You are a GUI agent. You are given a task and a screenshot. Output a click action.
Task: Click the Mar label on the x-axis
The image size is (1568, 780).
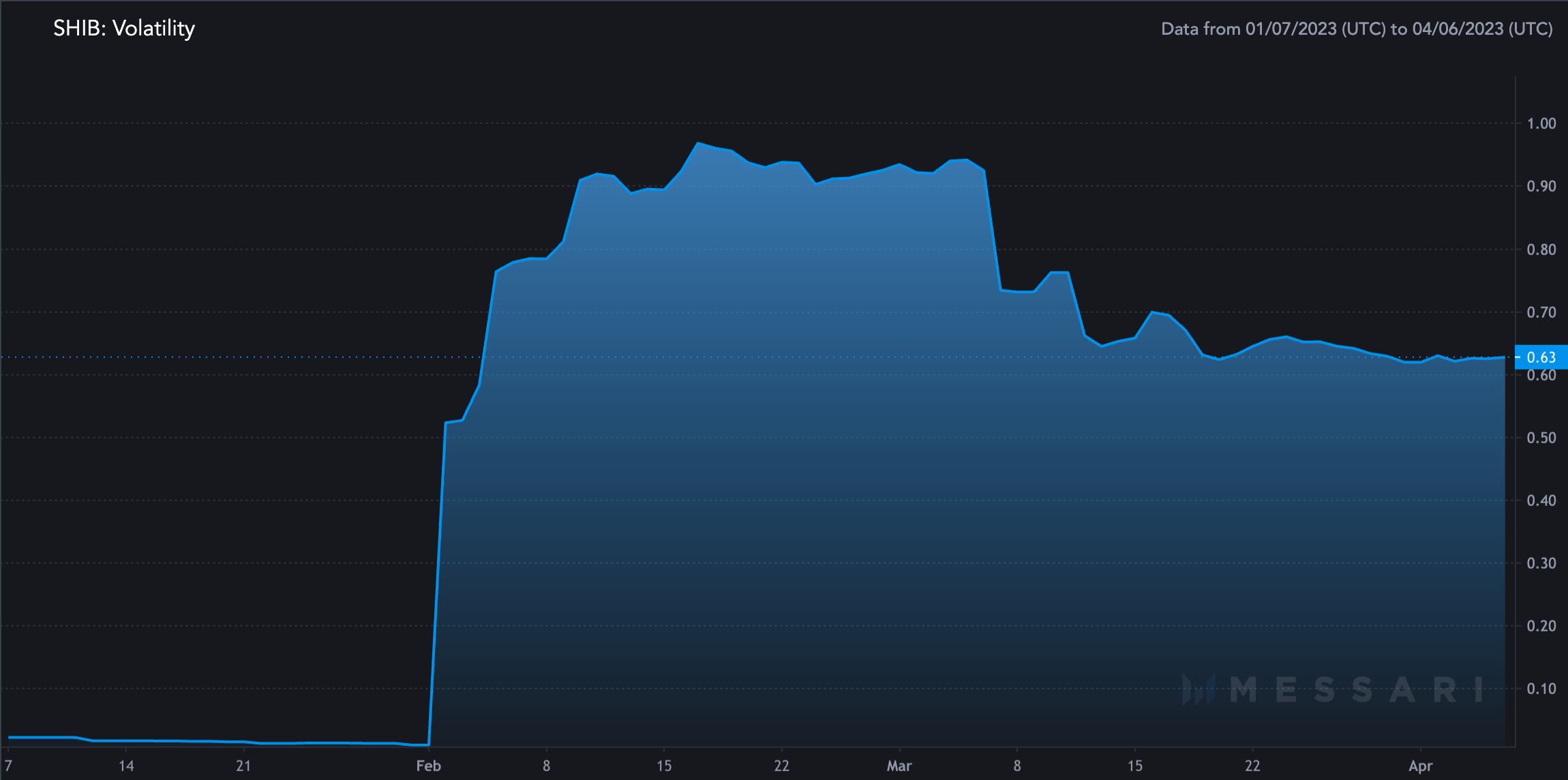coord(899,766)
